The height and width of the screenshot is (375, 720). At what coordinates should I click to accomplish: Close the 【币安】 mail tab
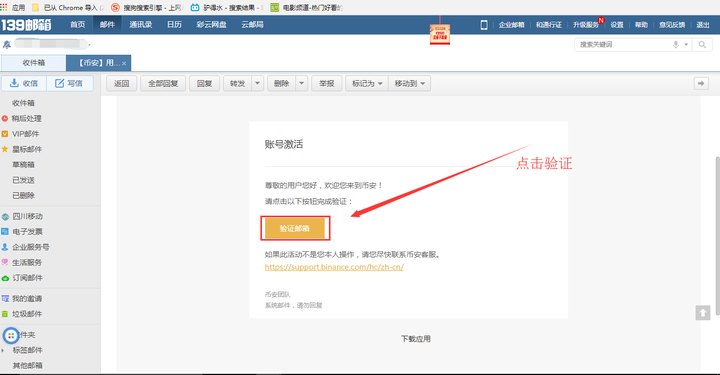[x=124, y=63]
